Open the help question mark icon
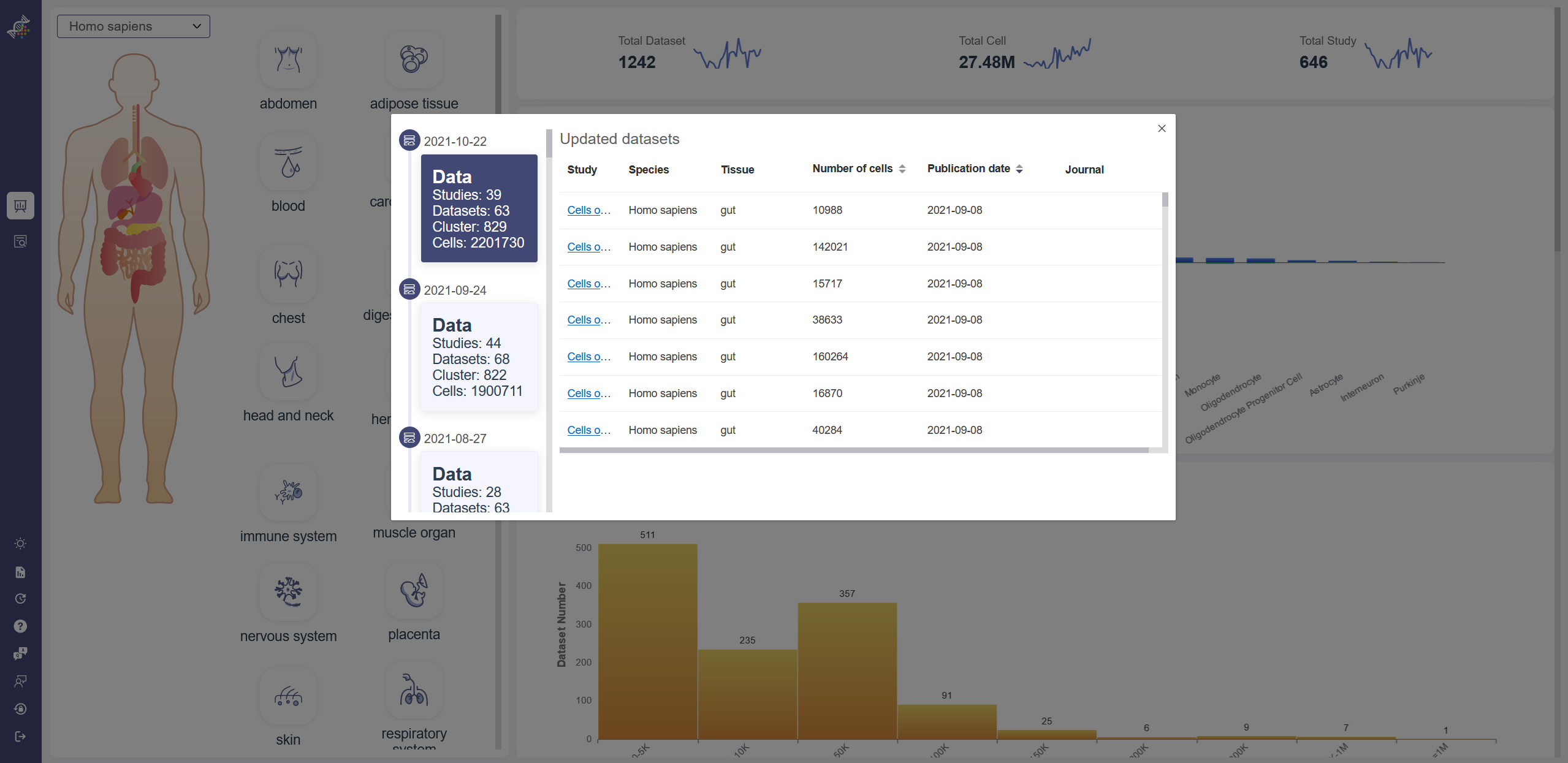1568x763 pixels. pos(20,626)
